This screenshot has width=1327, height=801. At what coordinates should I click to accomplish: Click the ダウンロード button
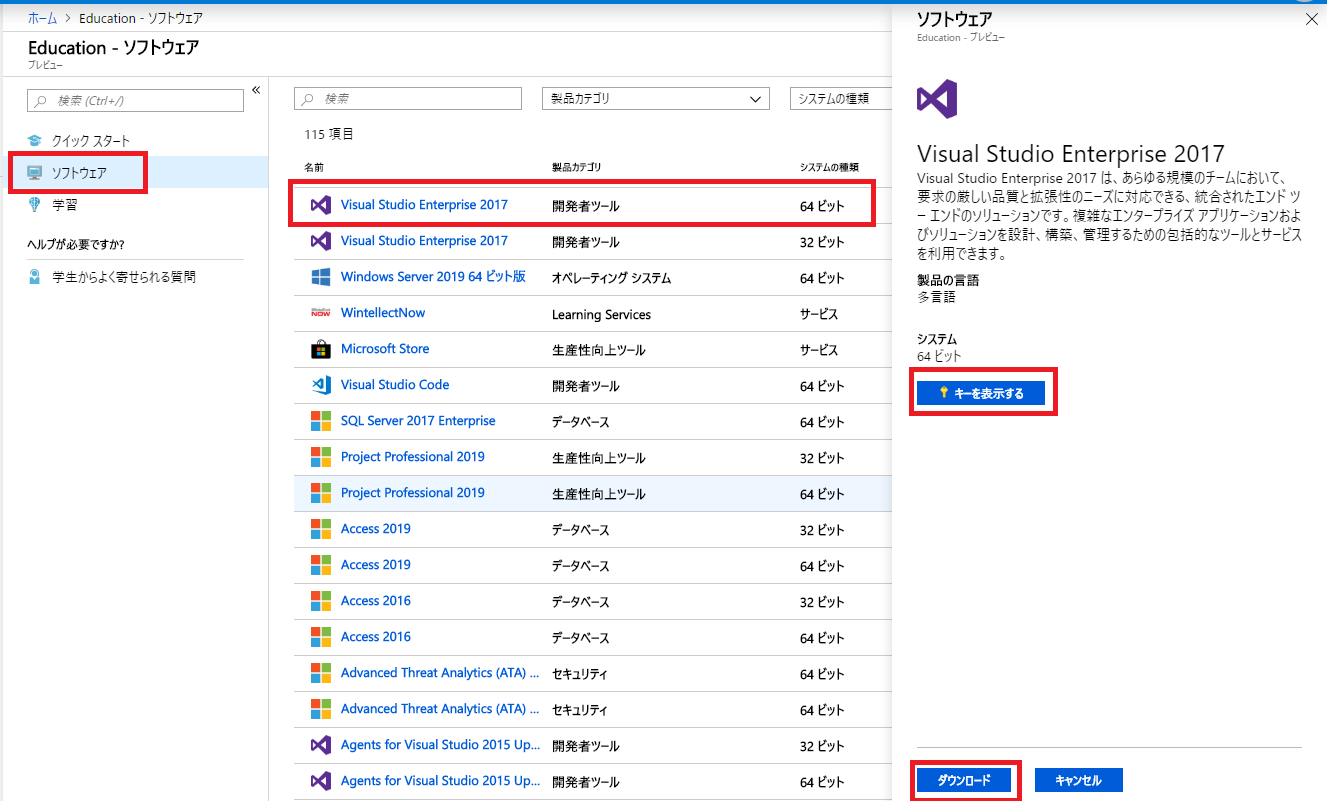tap(964, 780)
